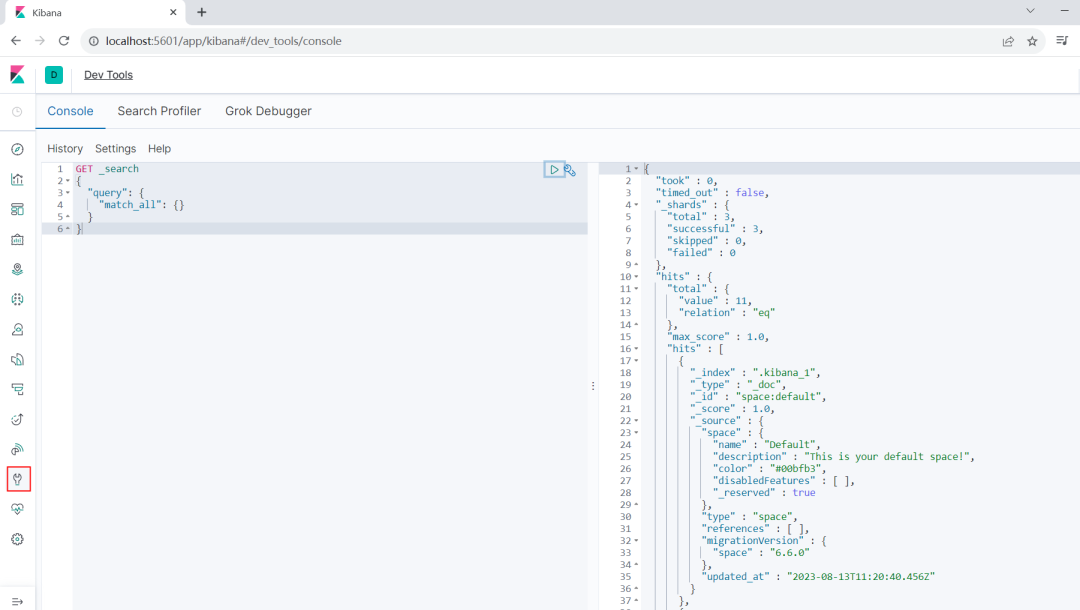Click the Dev Tools breadcrumb link
This screenshot has height=610, width=1080.
coord(108,75)
